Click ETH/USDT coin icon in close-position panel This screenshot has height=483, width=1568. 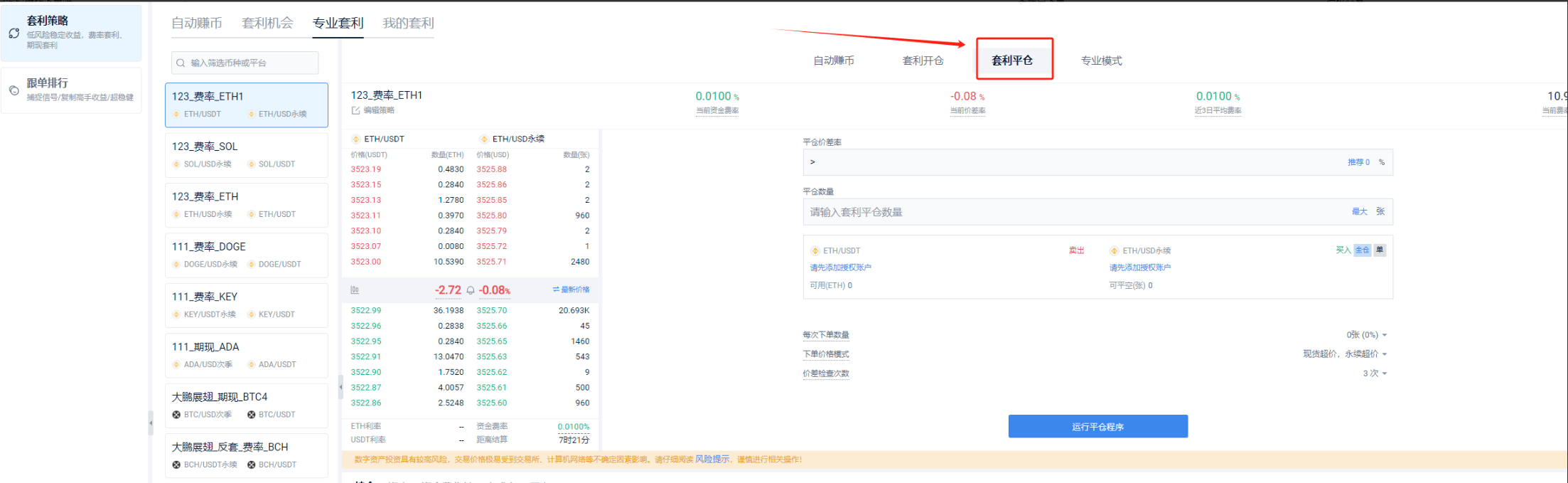click(815, 250)
